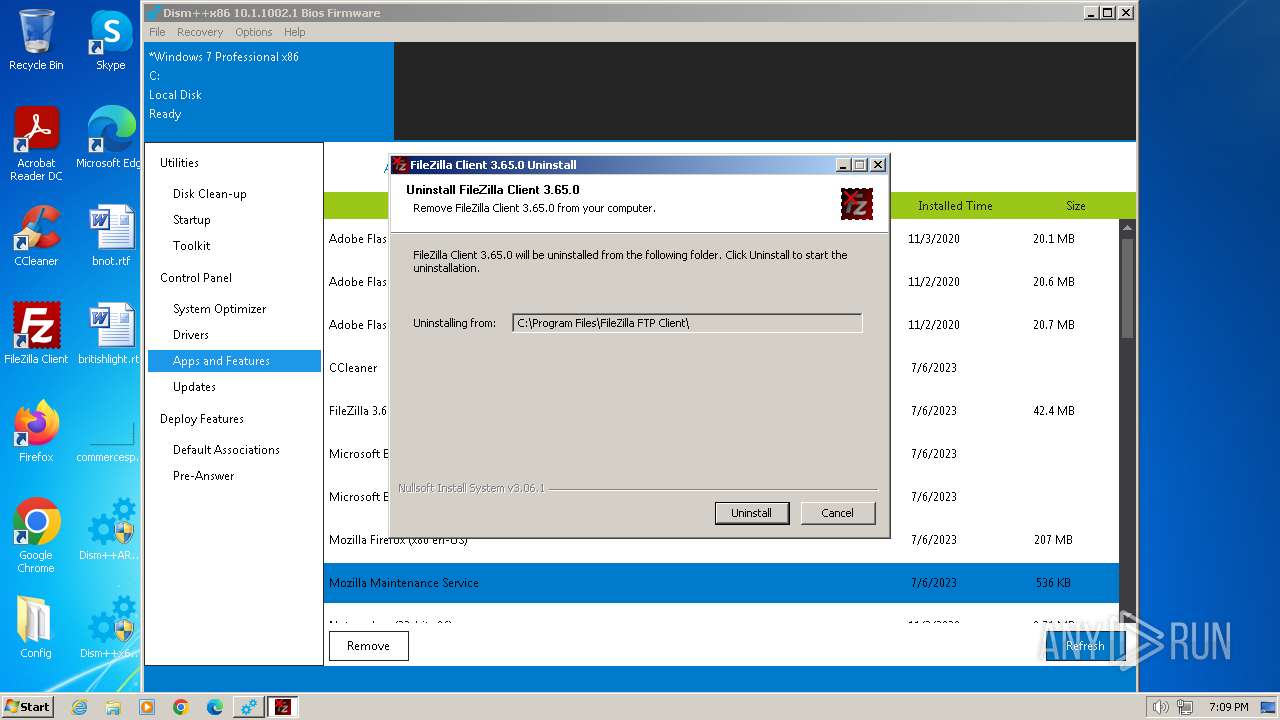Click the Utilities heading in the sidebar
This screenshot has height=720, width=1280.
coord(180,163)
